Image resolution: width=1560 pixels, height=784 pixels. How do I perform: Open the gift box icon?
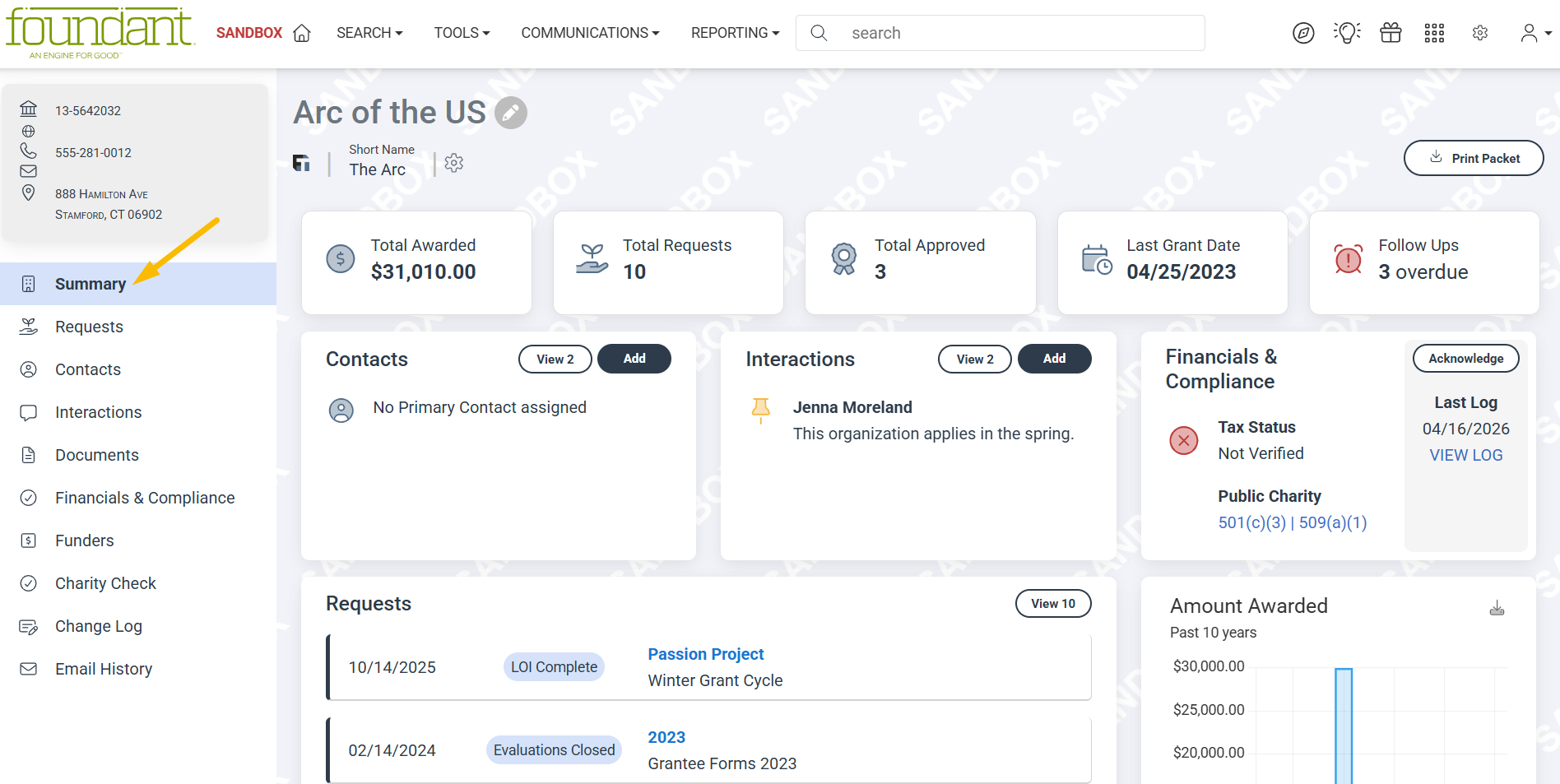pos(1391,33)
